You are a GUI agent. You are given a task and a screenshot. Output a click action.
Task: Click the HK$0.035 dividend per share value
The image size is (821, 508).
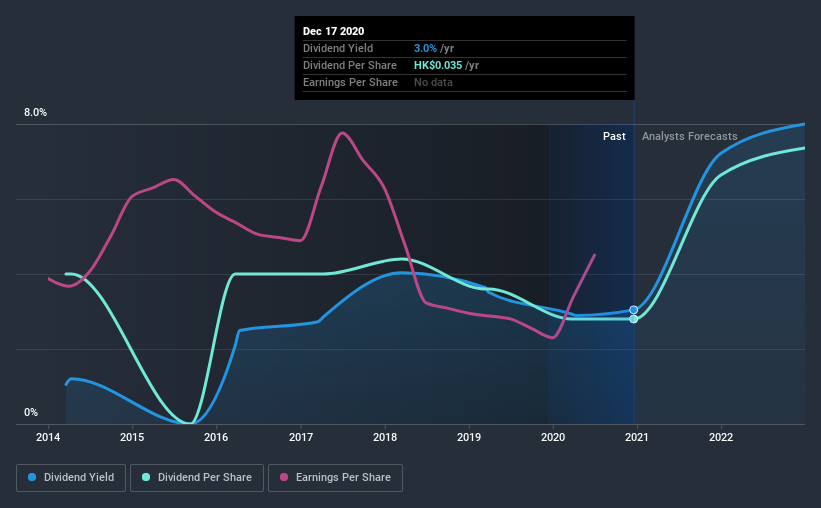438,65
